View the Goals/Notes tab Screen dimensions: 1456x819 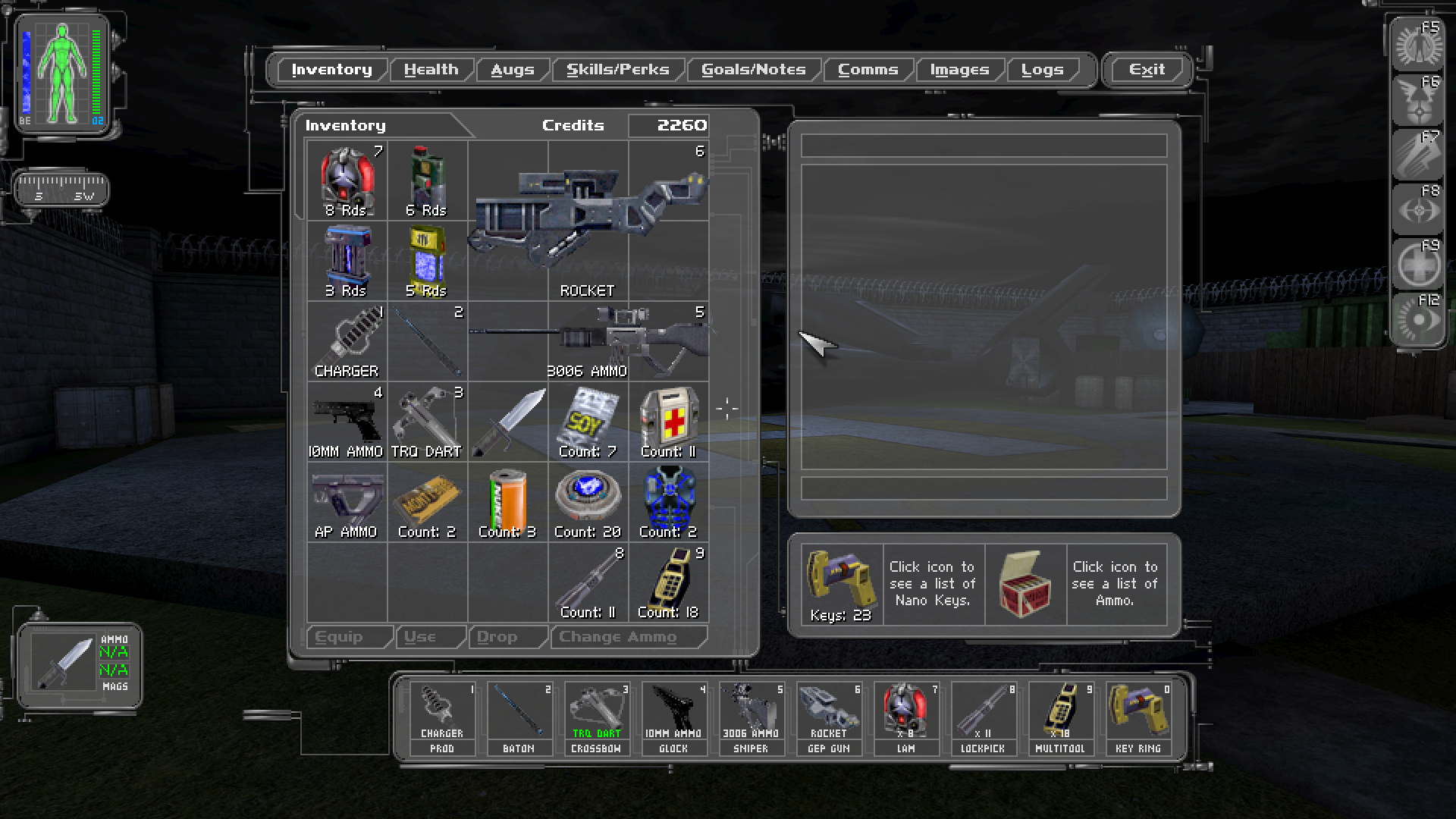tap(753, 70)
